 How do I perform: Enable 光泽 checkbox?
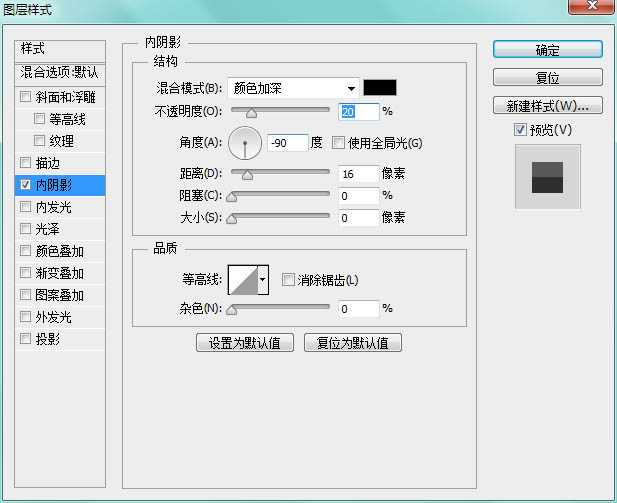[26, 228]
